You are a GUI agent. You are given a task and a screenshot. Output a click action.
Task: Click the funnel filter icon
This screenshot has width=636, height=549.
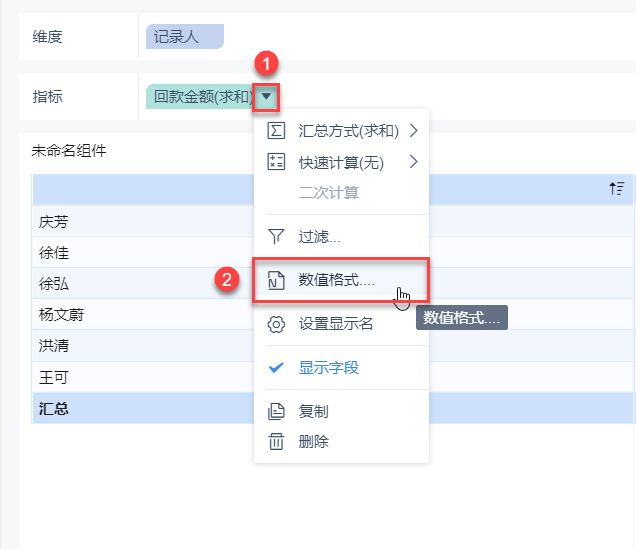pyautogui.click(x=277, y=237)
